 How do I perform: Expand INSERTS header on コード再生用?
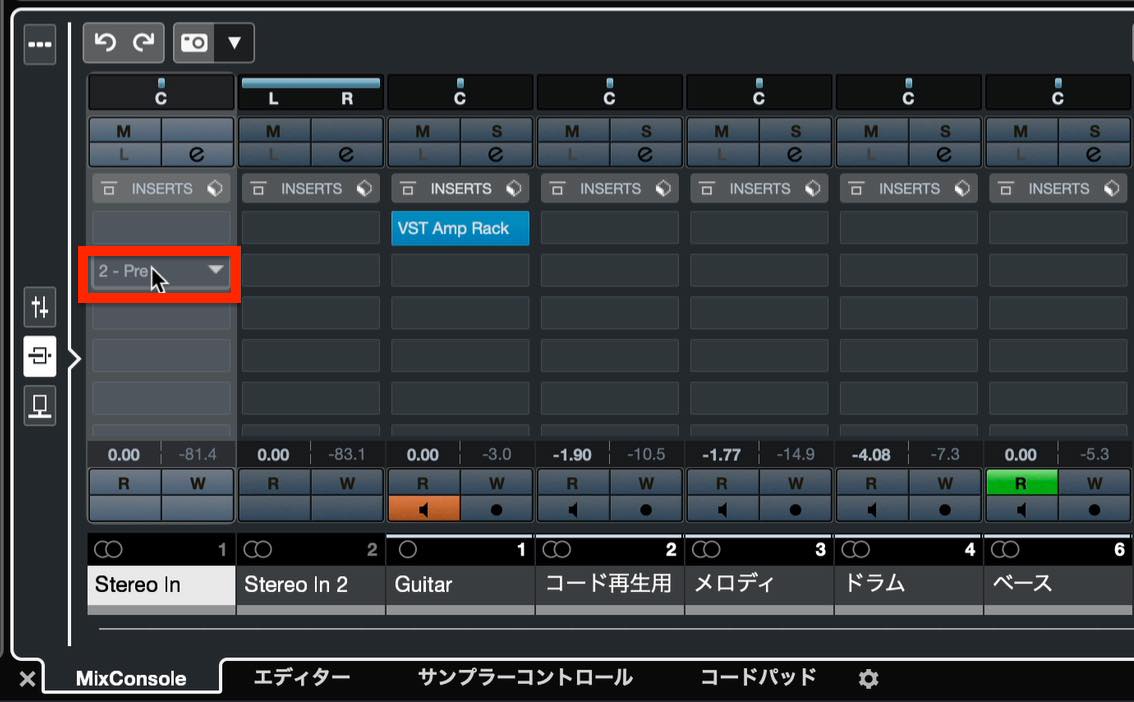coord(610,189)
